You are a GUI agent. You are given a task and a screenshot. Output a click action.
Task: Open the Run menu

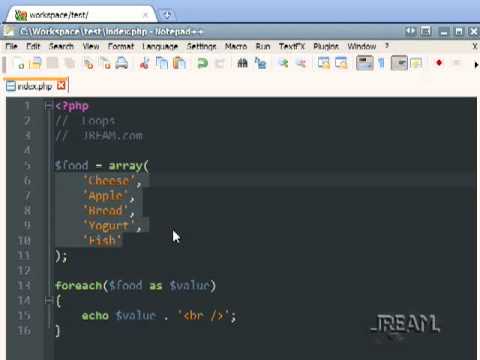pos(263,46)
